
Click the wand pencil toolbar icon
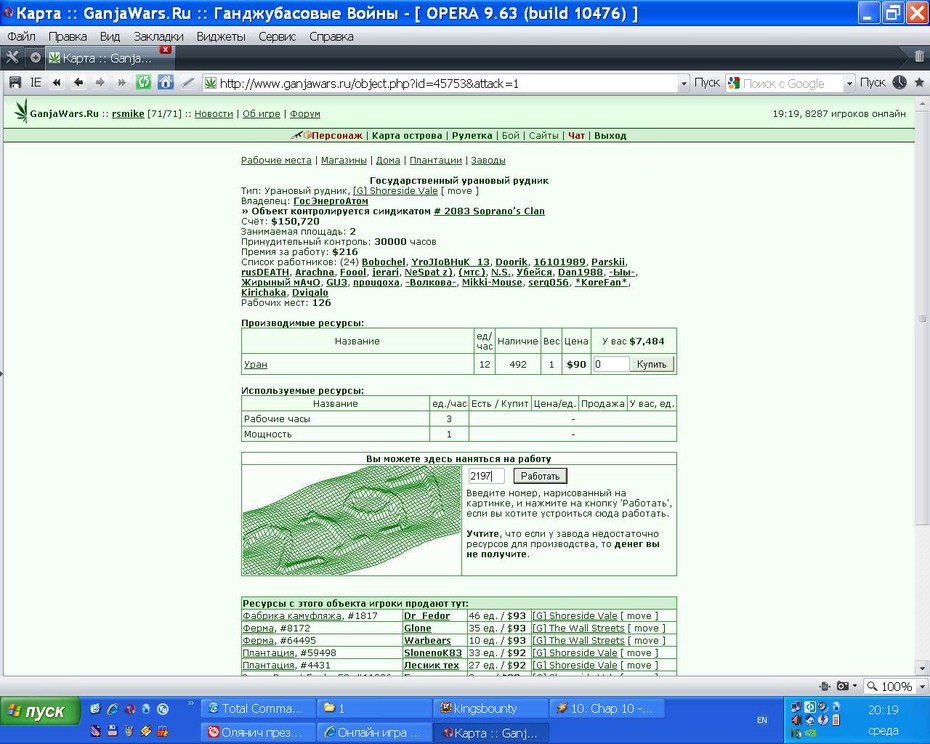[x=189, y=82]
